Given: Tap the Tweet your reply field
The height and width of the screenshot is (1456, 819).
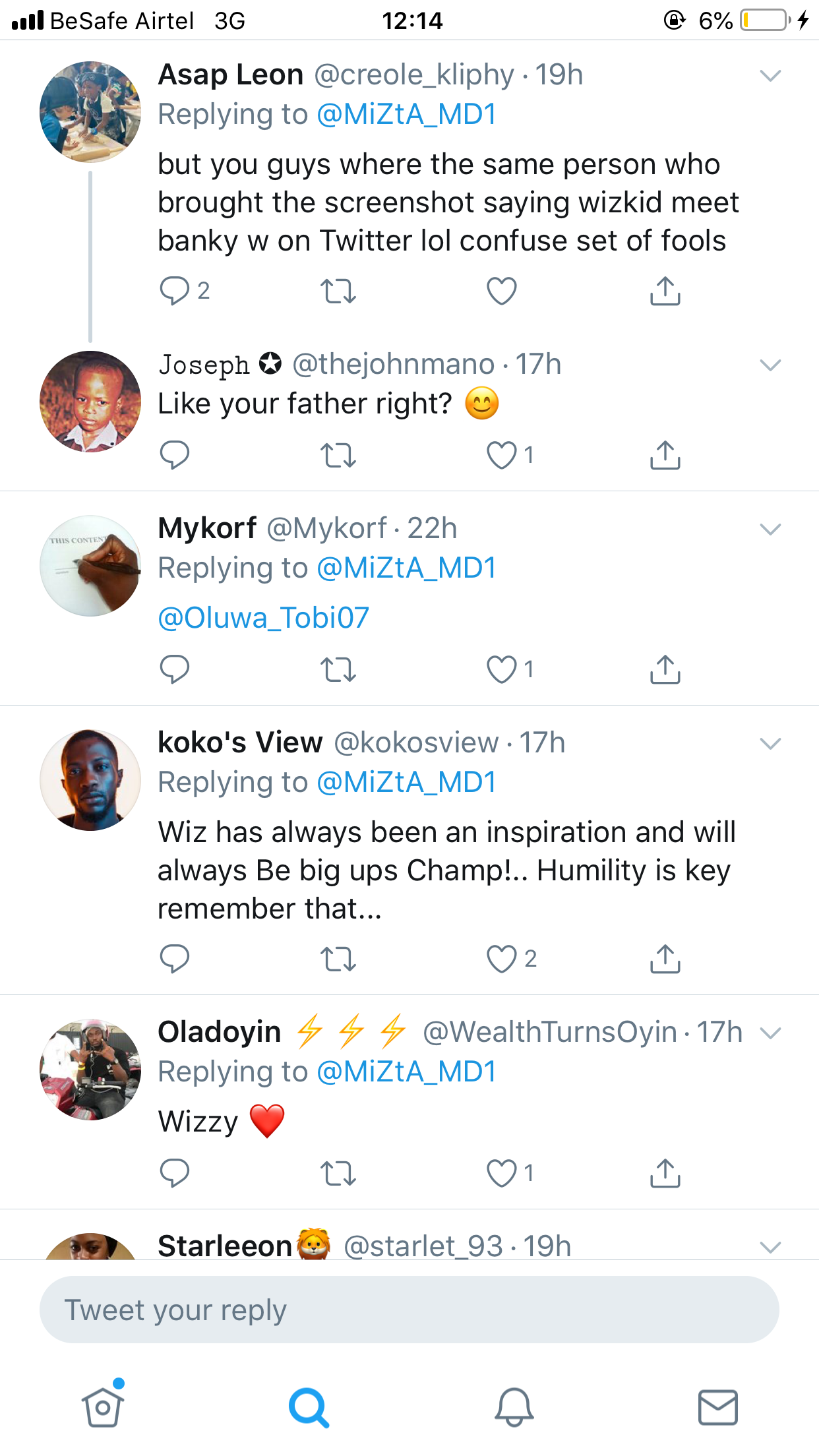Looking at the screenshot, I should (409, 1310).
